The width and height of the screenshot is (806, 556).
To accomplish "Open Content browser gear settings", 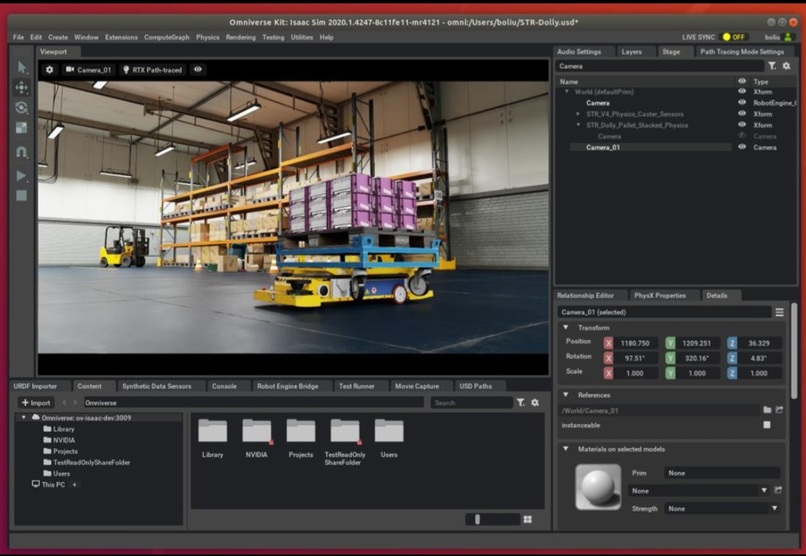I will 535,402.
